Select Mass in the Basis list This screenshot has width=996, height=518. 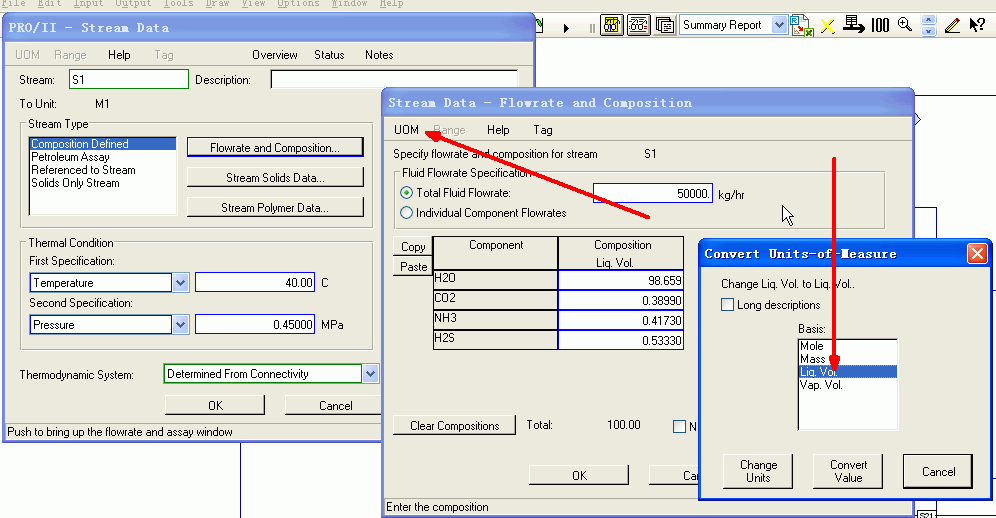[812, 359]
